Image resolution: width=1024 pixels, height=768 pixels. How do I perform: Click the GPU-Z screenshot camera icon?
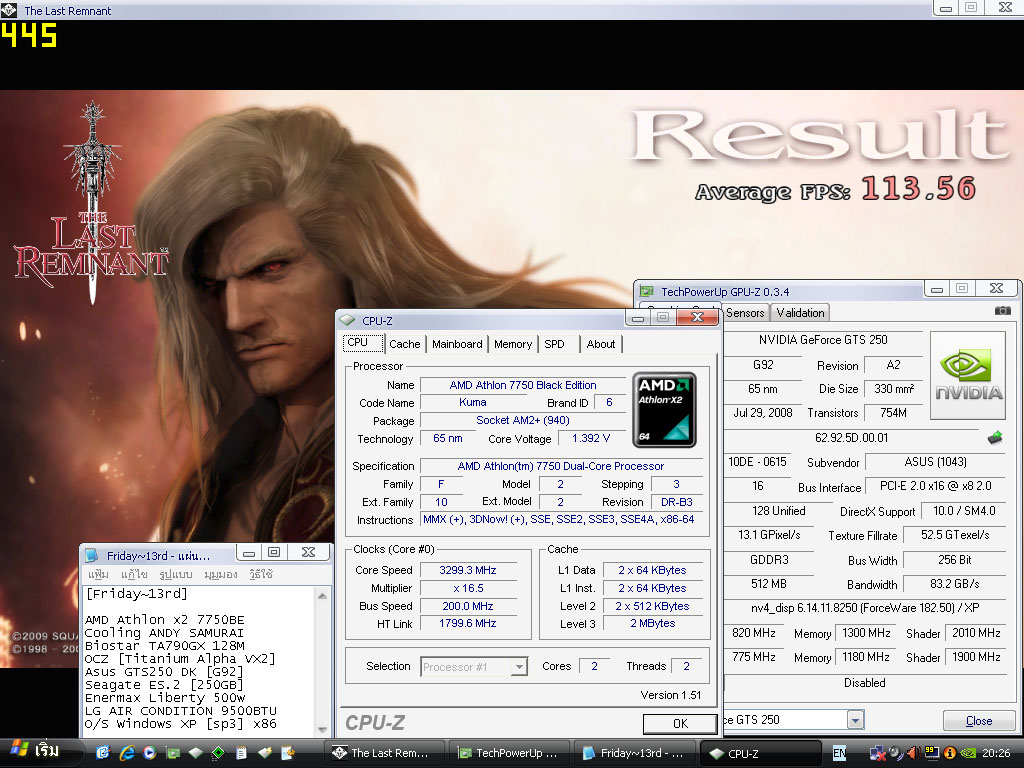1002,312
